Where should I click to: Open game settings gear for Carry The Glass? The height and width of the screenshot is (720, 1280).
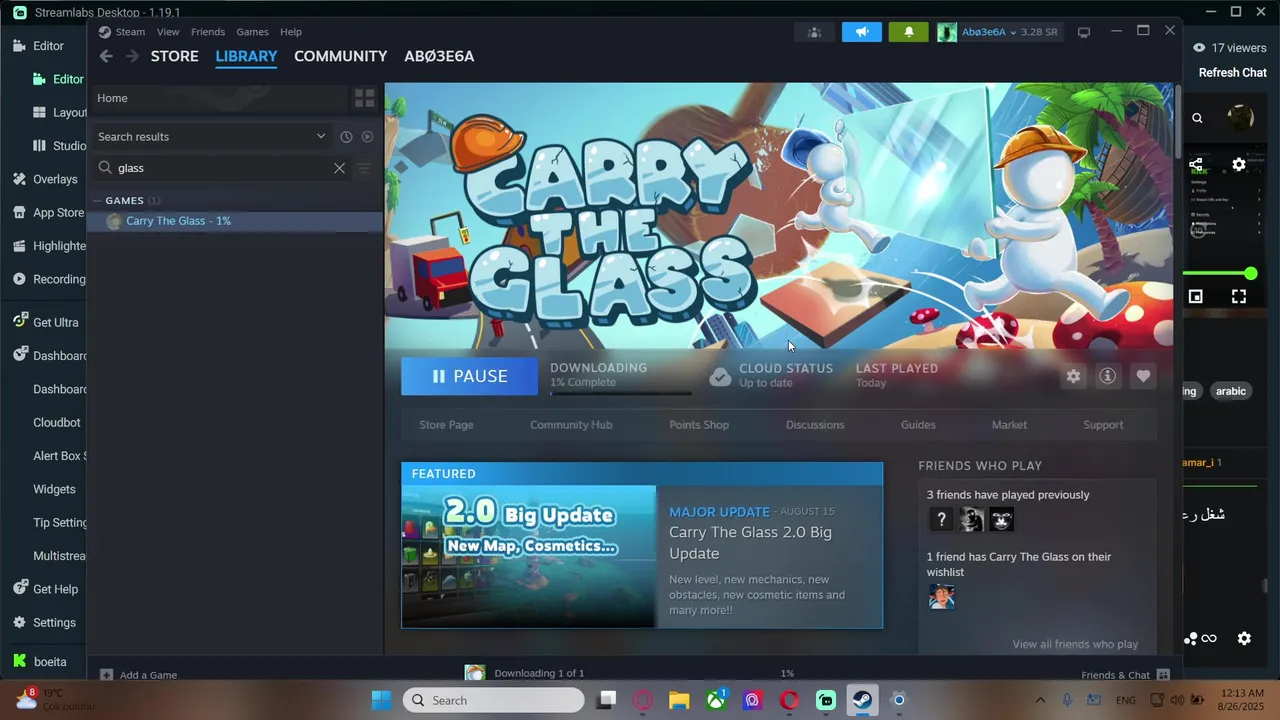[x=1073, y=376]
